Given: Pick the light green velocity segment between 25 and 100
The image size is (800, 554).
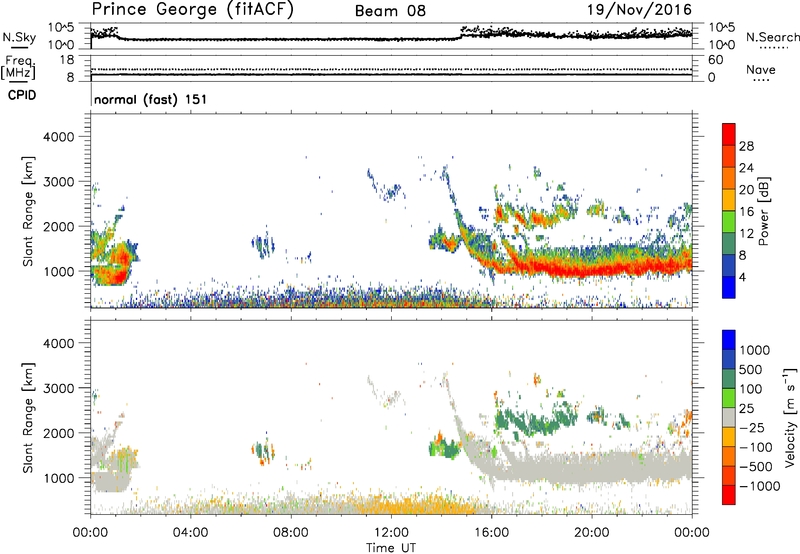Looking at the screenshot, I should tap(729, 398).
